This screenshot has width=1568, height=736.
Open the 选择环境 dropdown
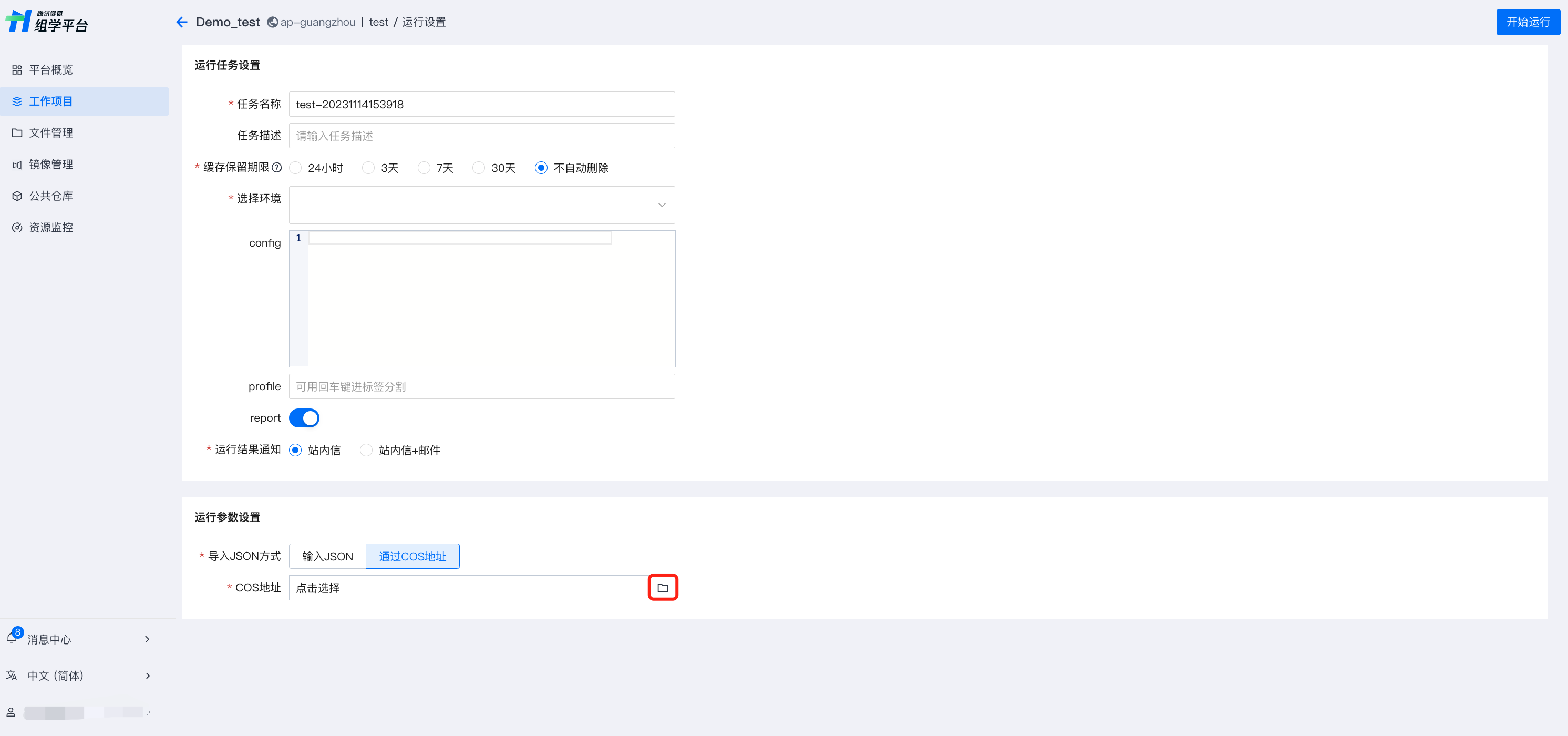[481, 205]
